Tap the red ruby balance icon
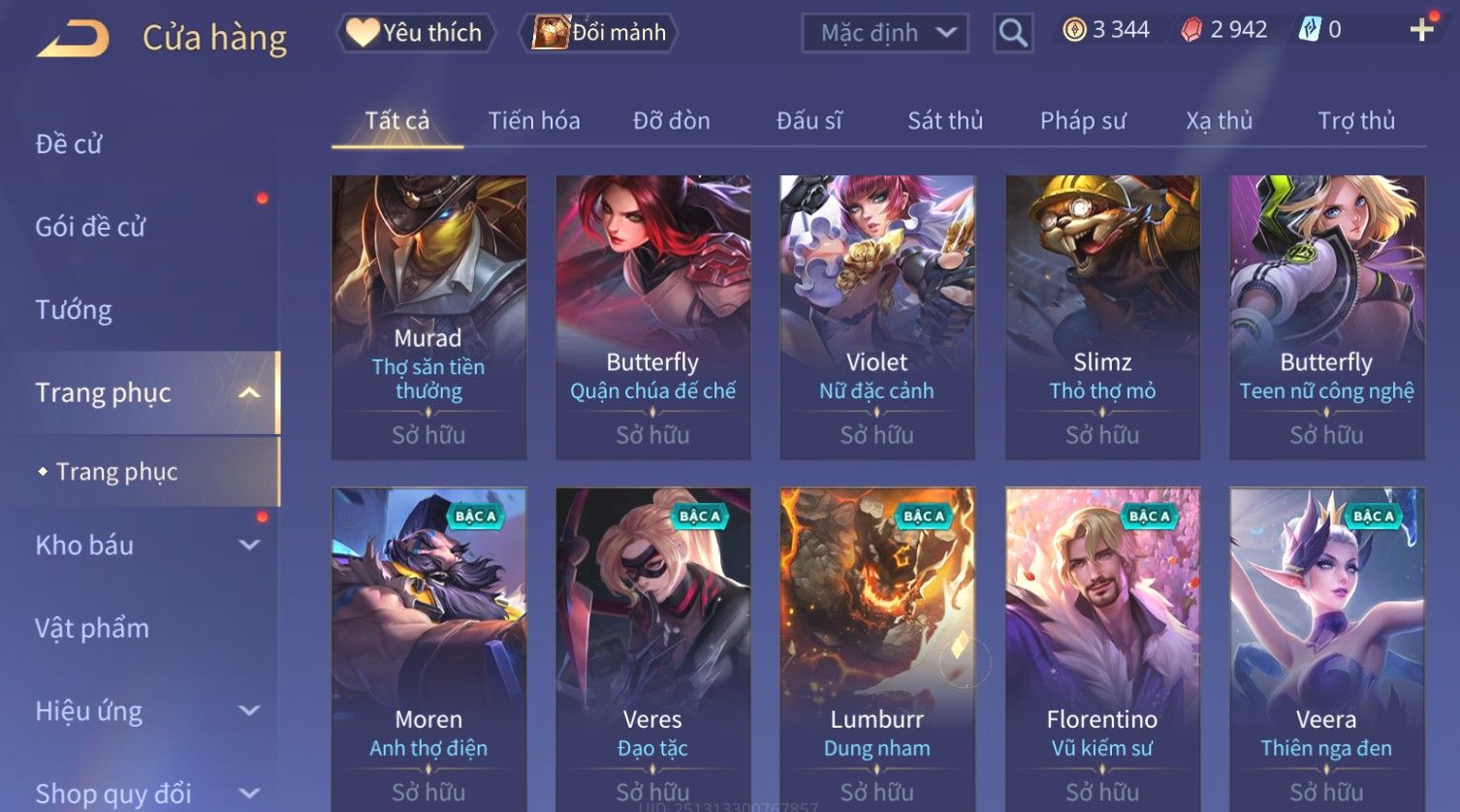This screenshot has width=1460, height=812. point(1191,30)
